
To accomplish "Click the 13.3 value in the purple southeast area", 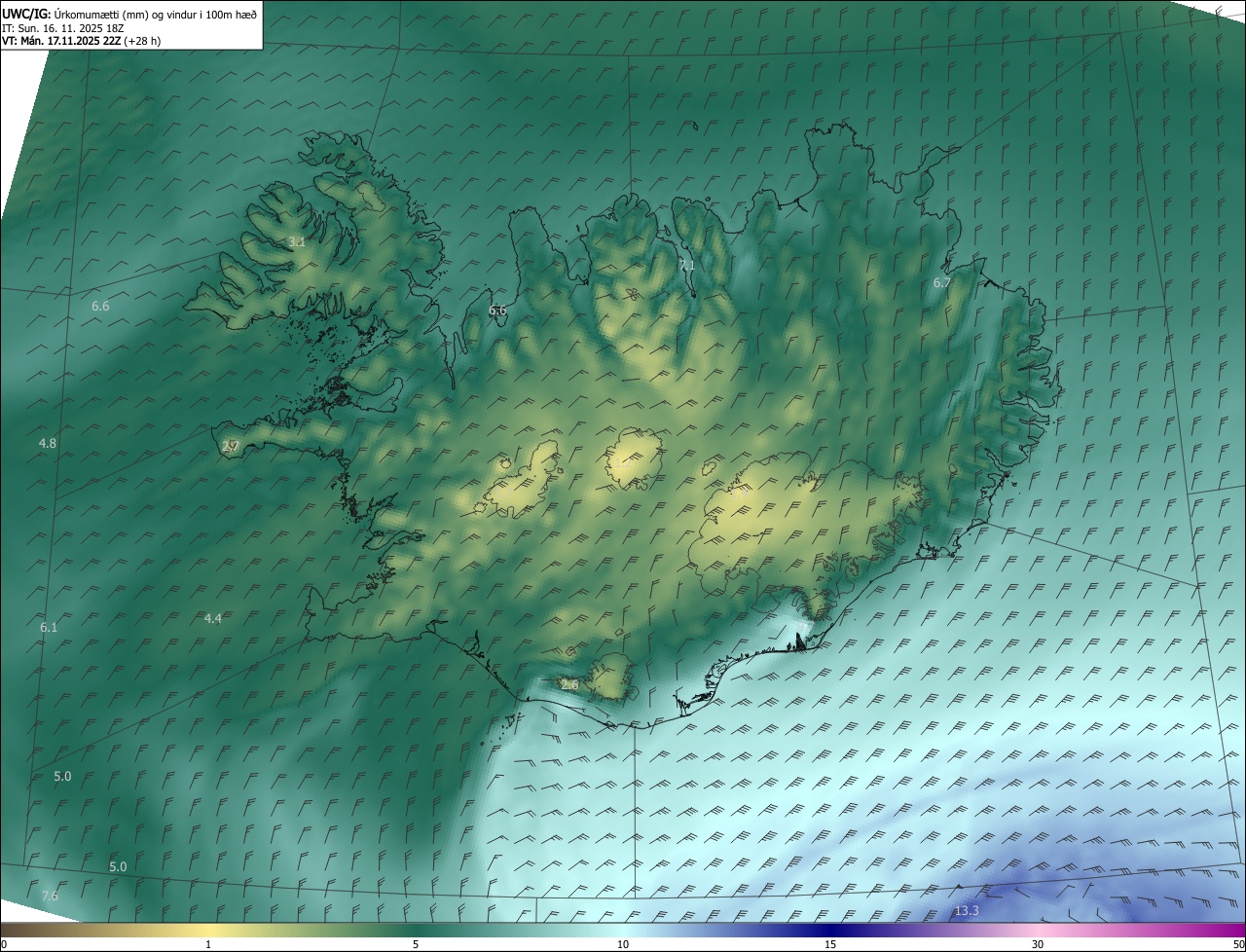I will click(966, 910).
